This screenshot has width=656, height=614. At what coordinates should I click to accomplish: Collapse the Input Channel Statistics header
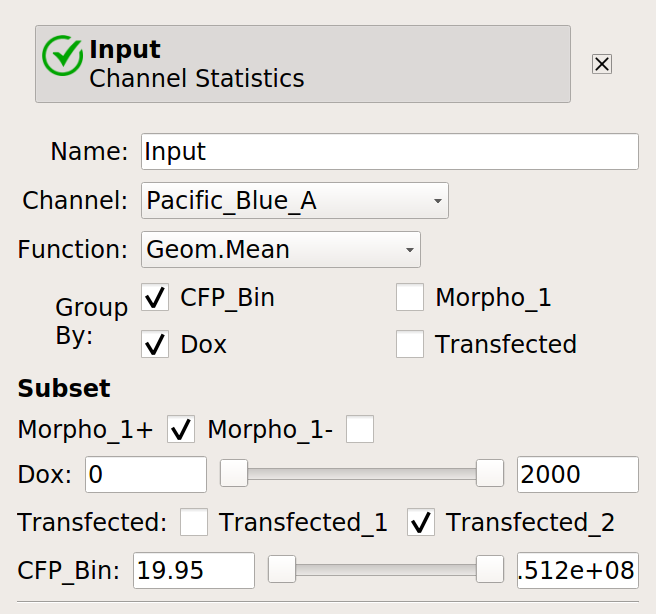click(x=303, y=64)
